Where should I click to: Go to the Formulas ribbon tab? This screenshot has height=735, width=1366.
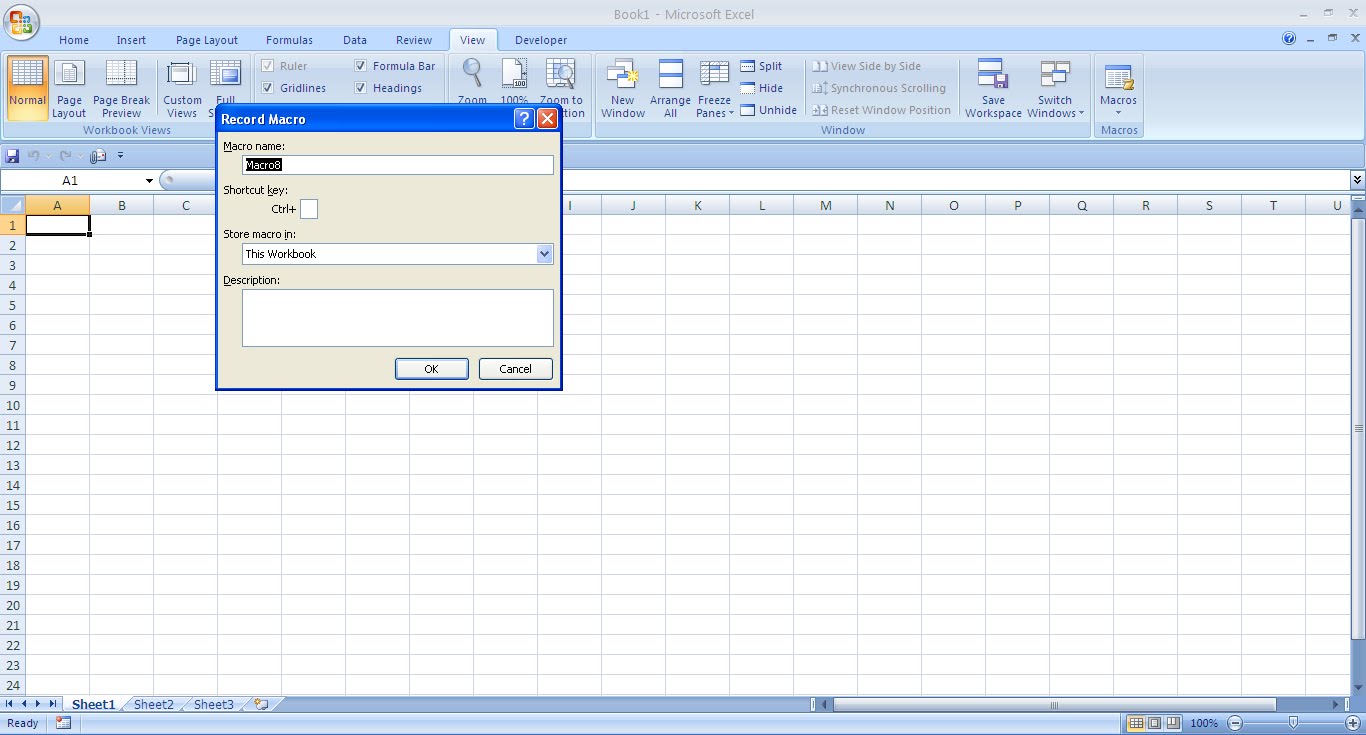point(289,40)
